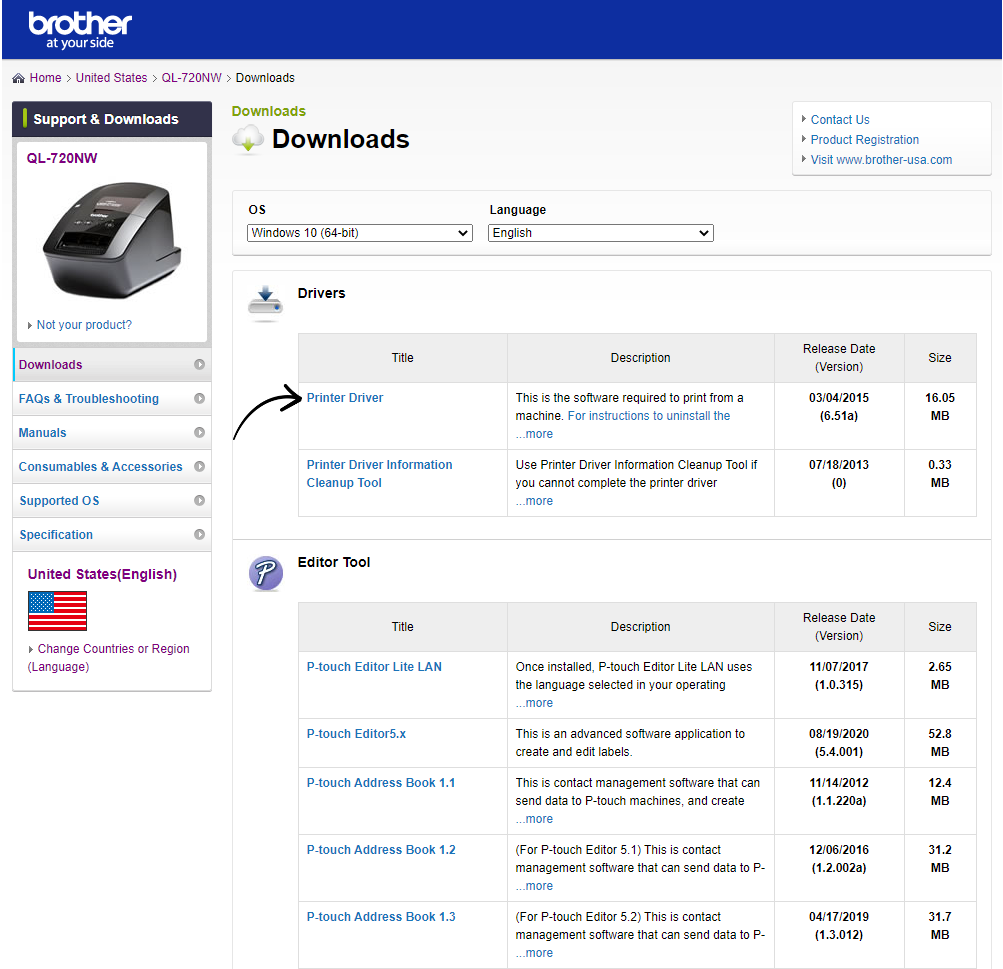
Task: Click the United States flag icon
Action: tap(57, 611)
